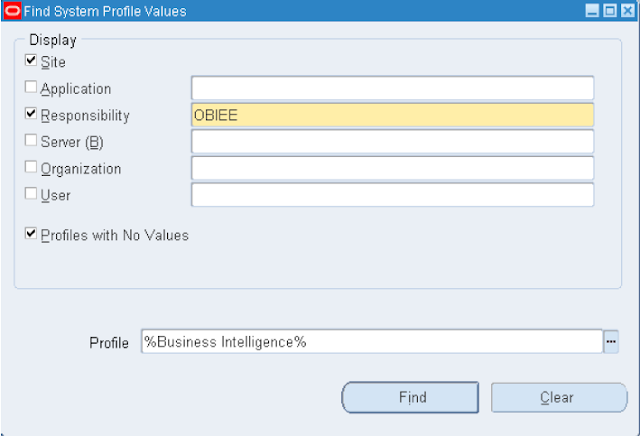Tick the Organization checkbox
The image size is (640, 436).
pyautogui.click(x=31, y=168)
